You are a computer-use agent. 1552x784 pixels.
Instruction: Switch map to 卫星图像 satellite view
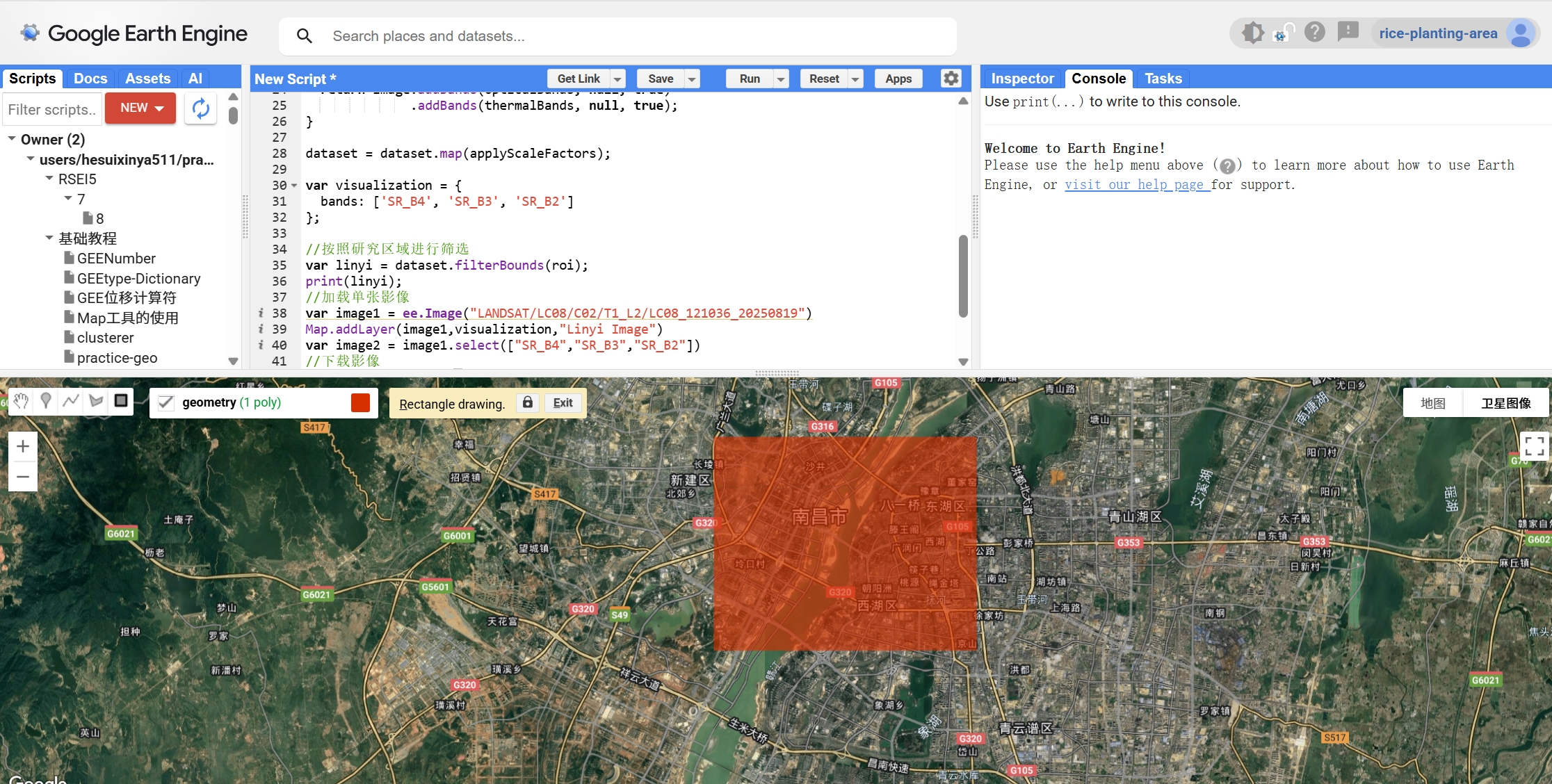(x=1505, y=404)
